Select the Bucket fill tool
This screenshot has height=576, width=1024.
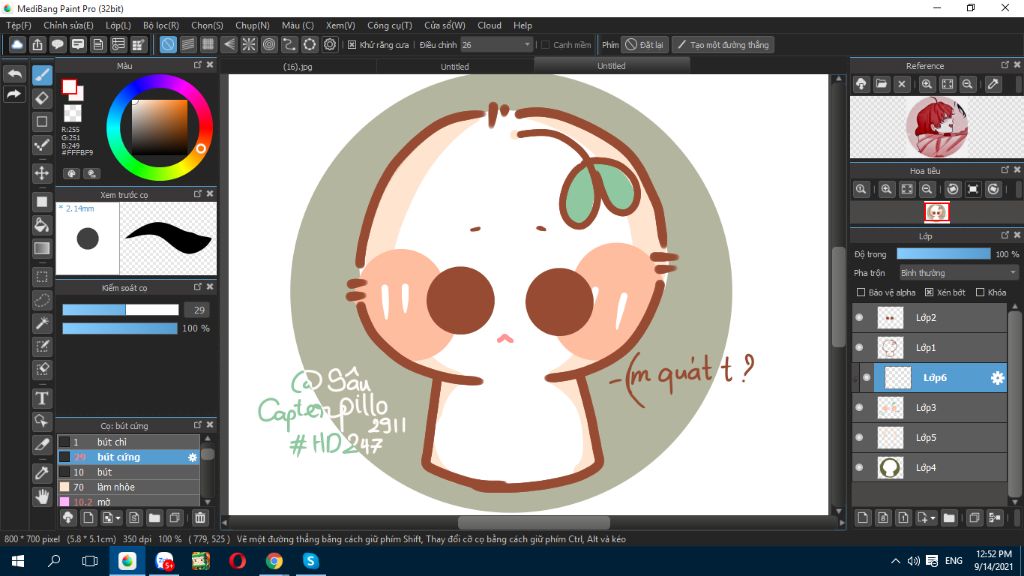42,225
